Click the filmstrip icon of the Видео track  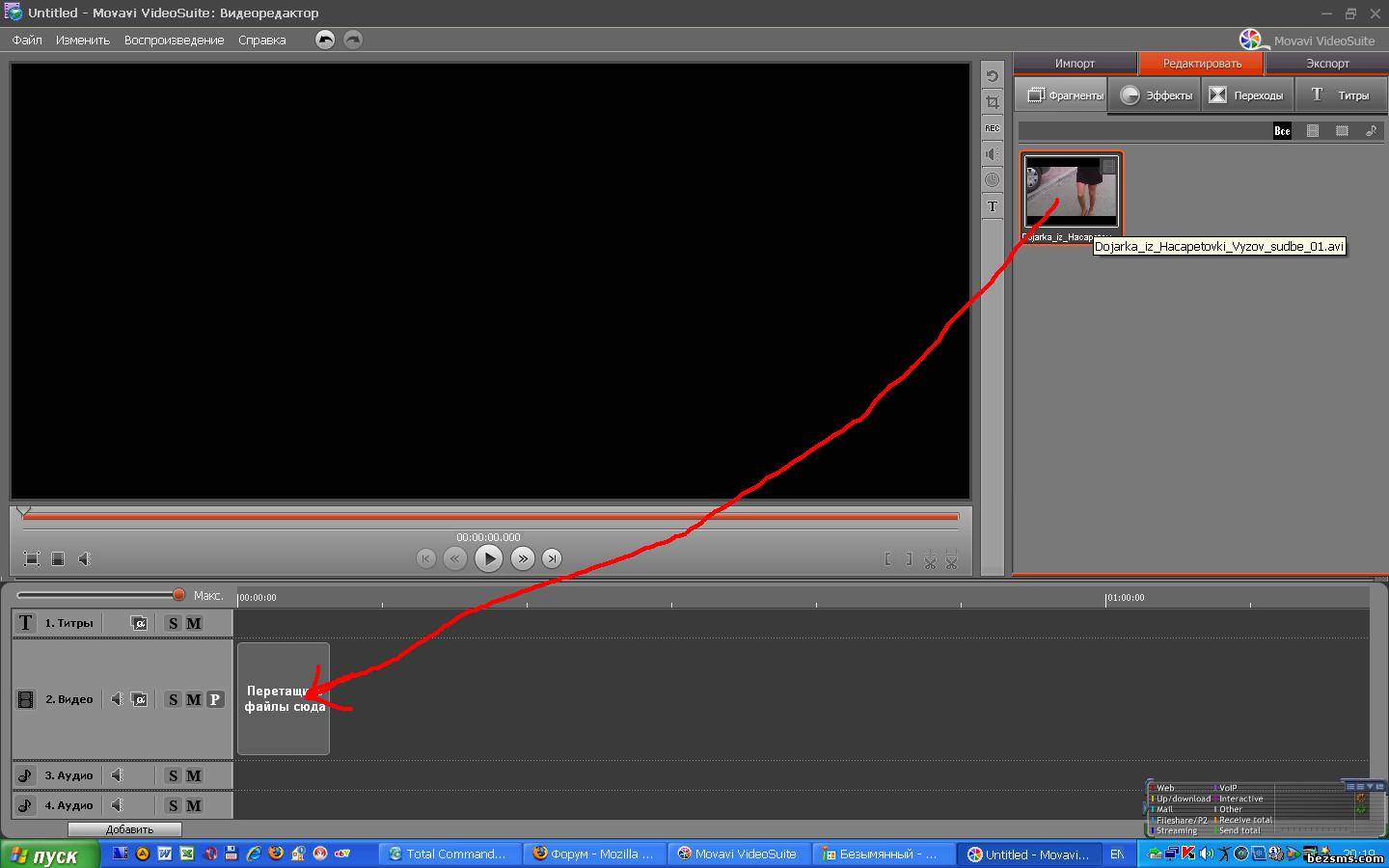click(x=26, y=699)
